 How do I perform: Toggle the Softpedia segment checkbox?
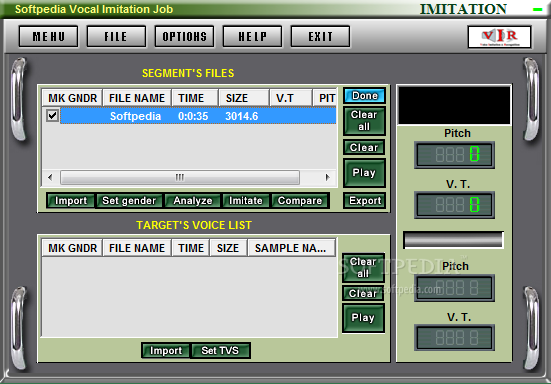52,116
